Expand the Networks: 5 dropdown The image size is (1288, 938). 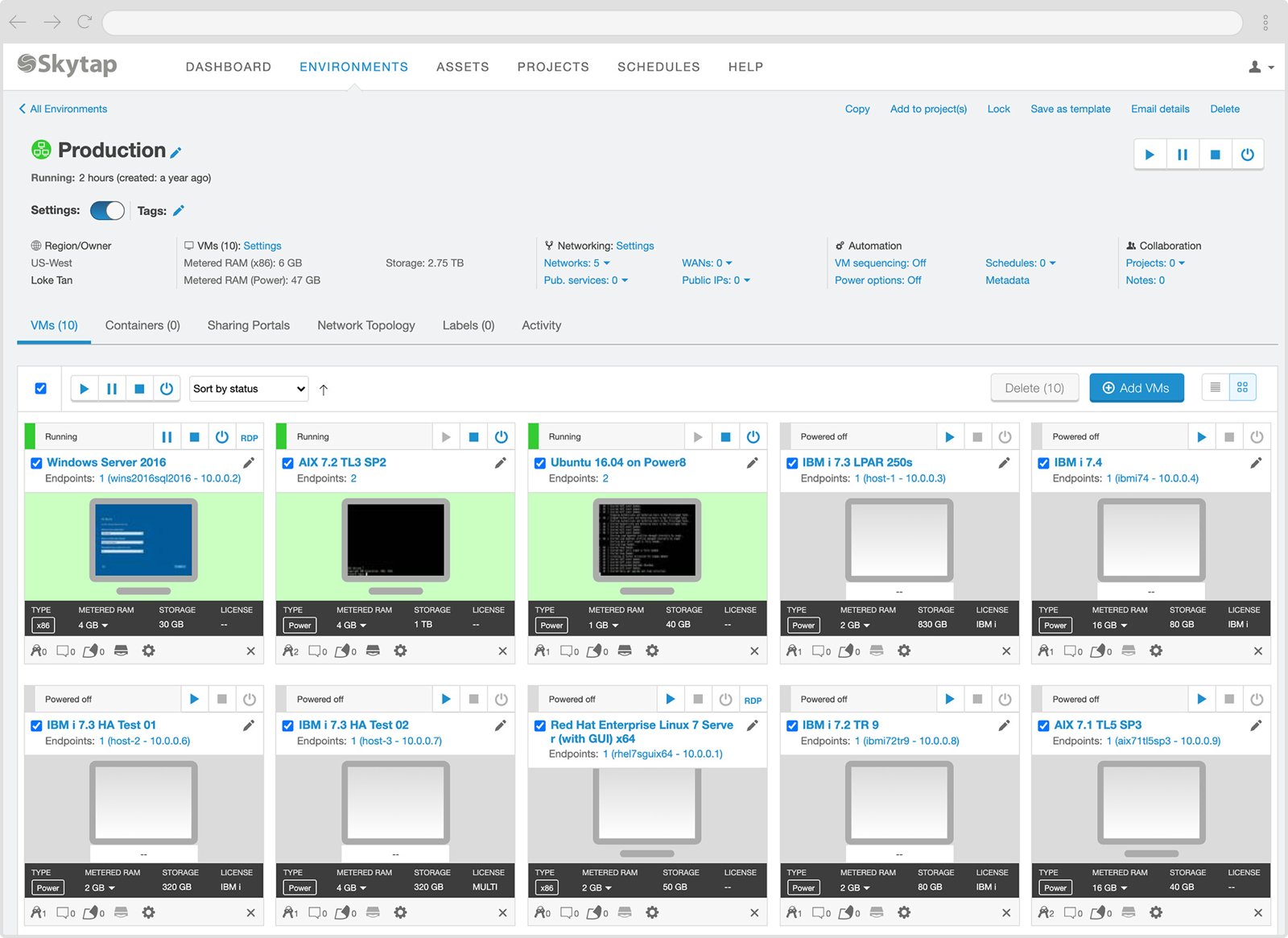[x=576, y=263]
